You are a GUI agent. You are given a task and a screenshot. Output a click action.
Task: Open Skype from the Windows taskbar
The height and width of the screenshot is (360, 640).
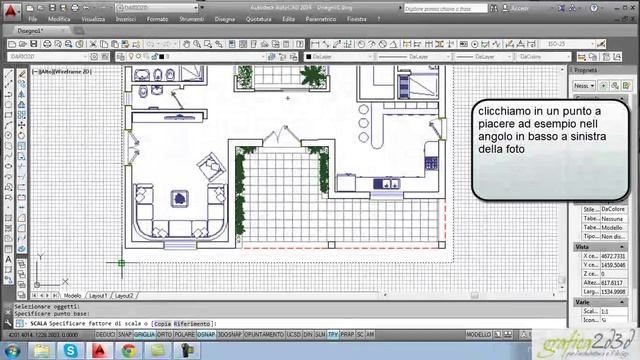pyautogui.click(x=70, y=350)
